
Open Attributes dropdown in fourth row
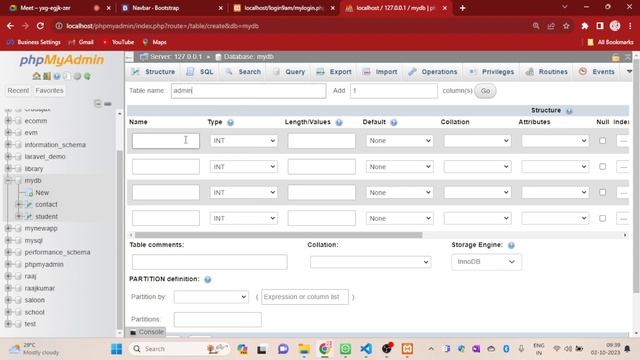(555, 218)
